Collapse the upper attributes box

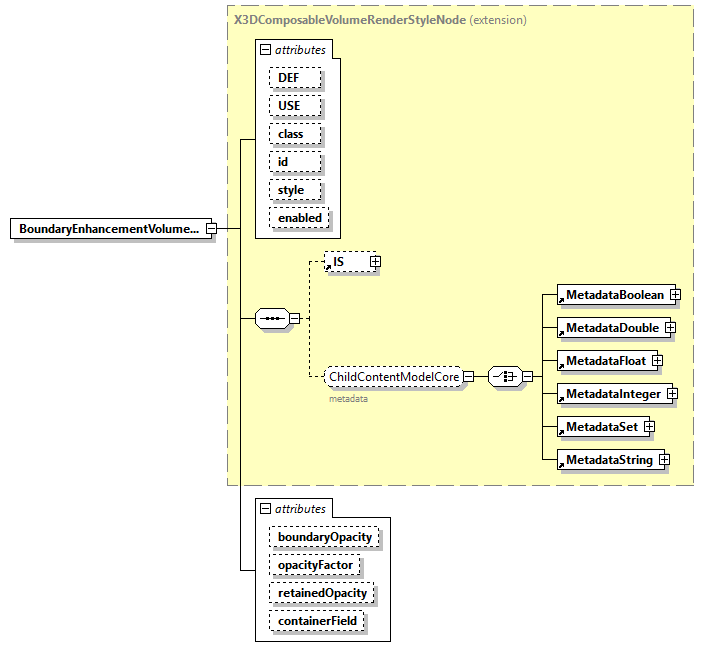click(265, 49)
